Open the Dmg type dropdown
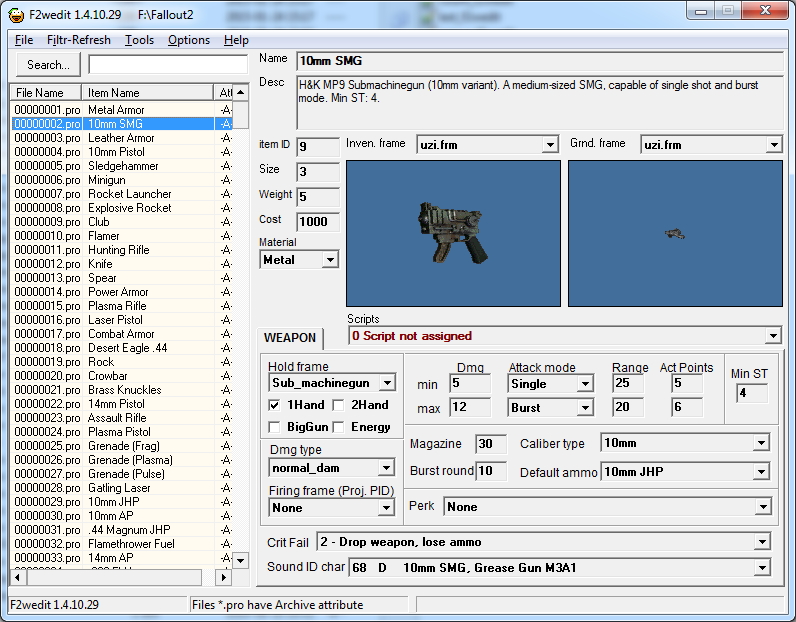The image size is (796, 622). 386,467
